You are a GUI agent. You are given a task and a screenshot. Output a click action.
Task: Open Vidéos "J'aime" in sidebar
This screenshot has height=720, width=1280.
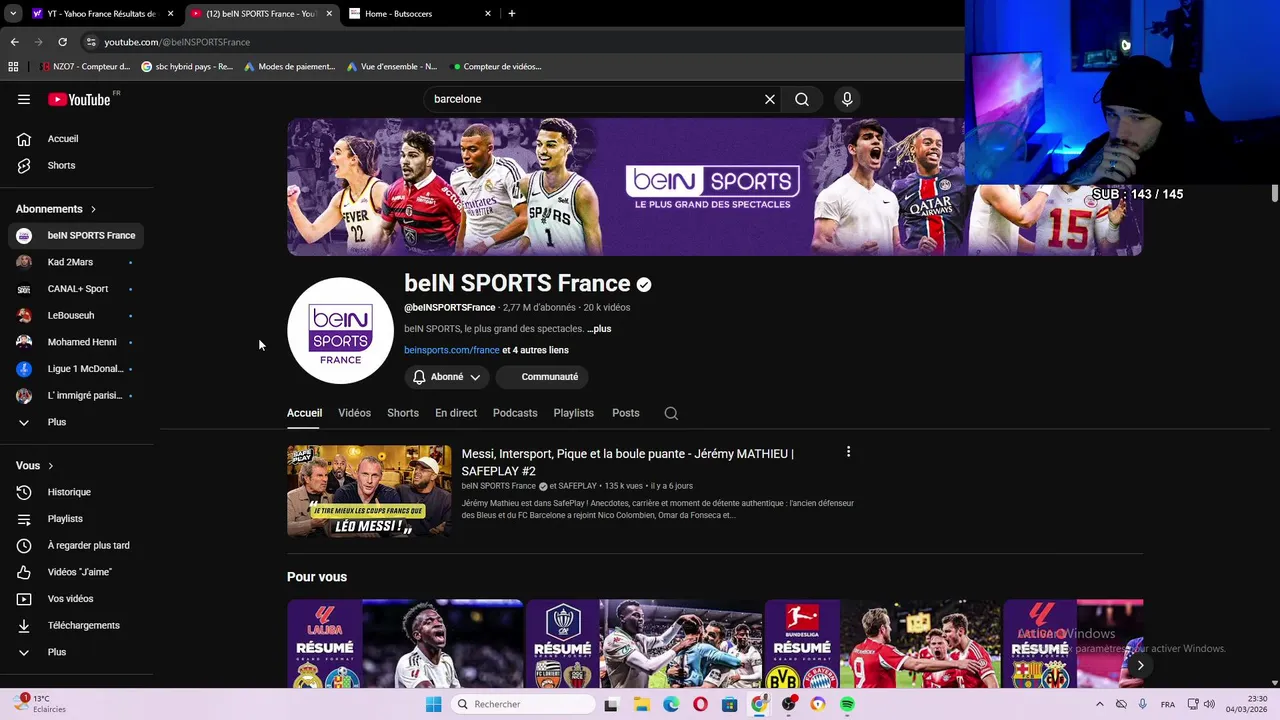(x=78, y=572)
